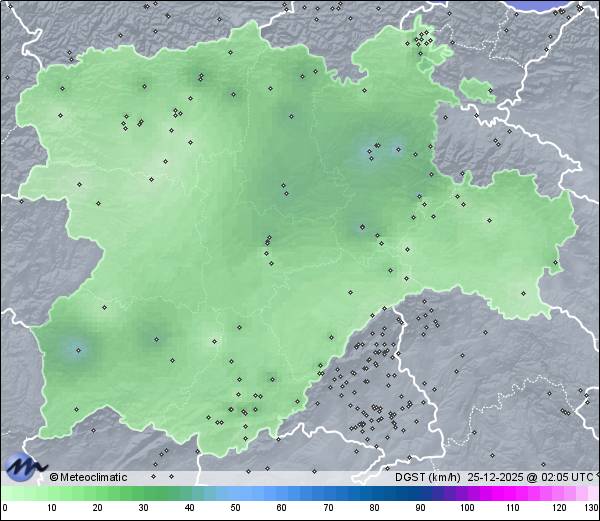This screenshot has width=600, height=521.
Task: Click the blue swatch above scale value 60
Action: click(x=282, y=493)
